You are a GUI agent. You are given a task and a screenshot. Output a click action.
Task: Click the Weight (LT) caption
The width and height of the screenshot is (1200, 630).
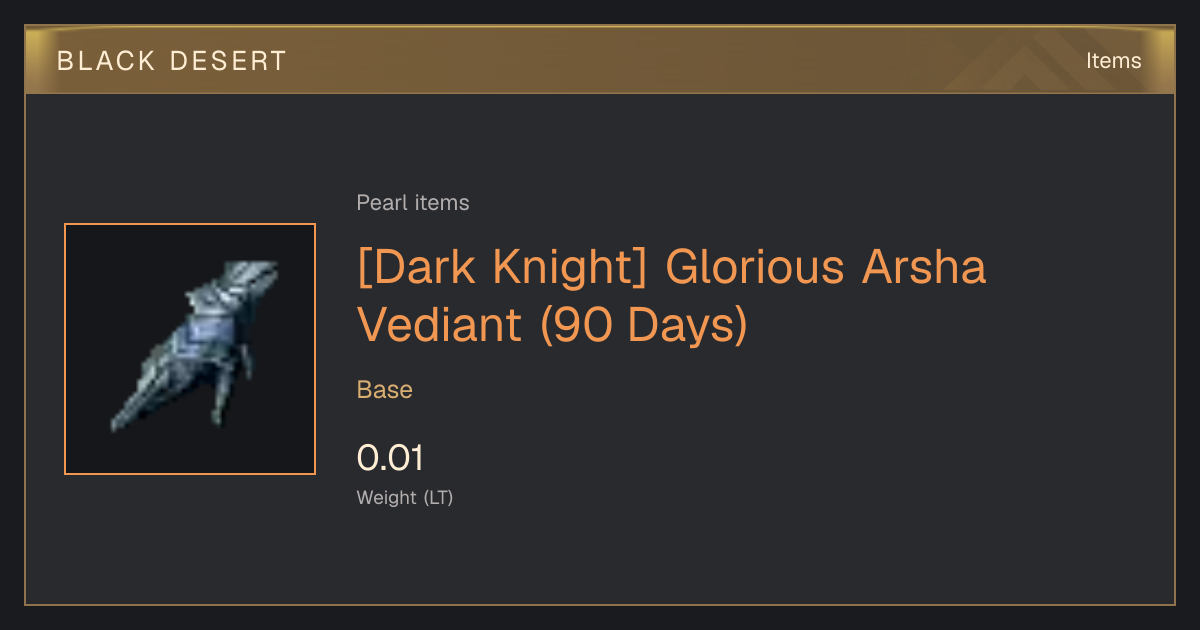pos(405,497)
